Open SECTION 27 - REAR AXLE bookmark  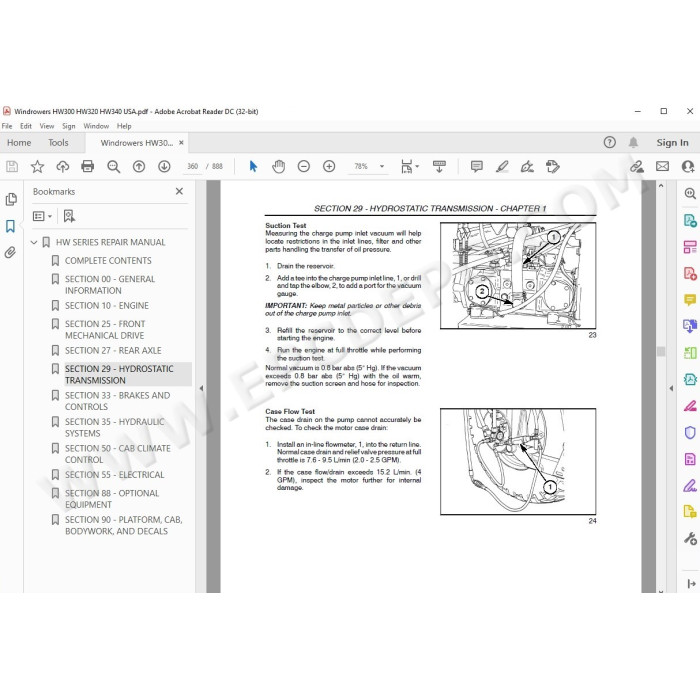[113, 351]
